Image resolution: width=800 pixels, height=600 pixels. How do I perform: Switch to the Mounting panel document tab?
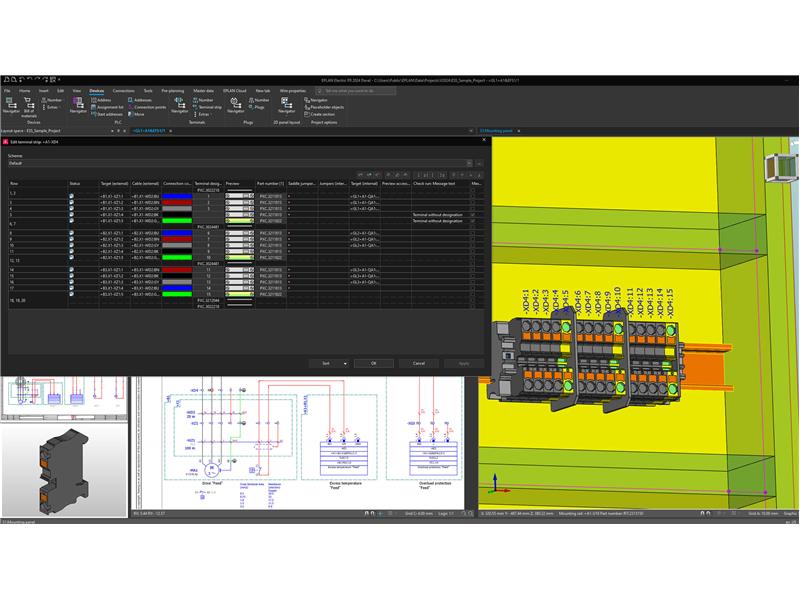point(496,131)
